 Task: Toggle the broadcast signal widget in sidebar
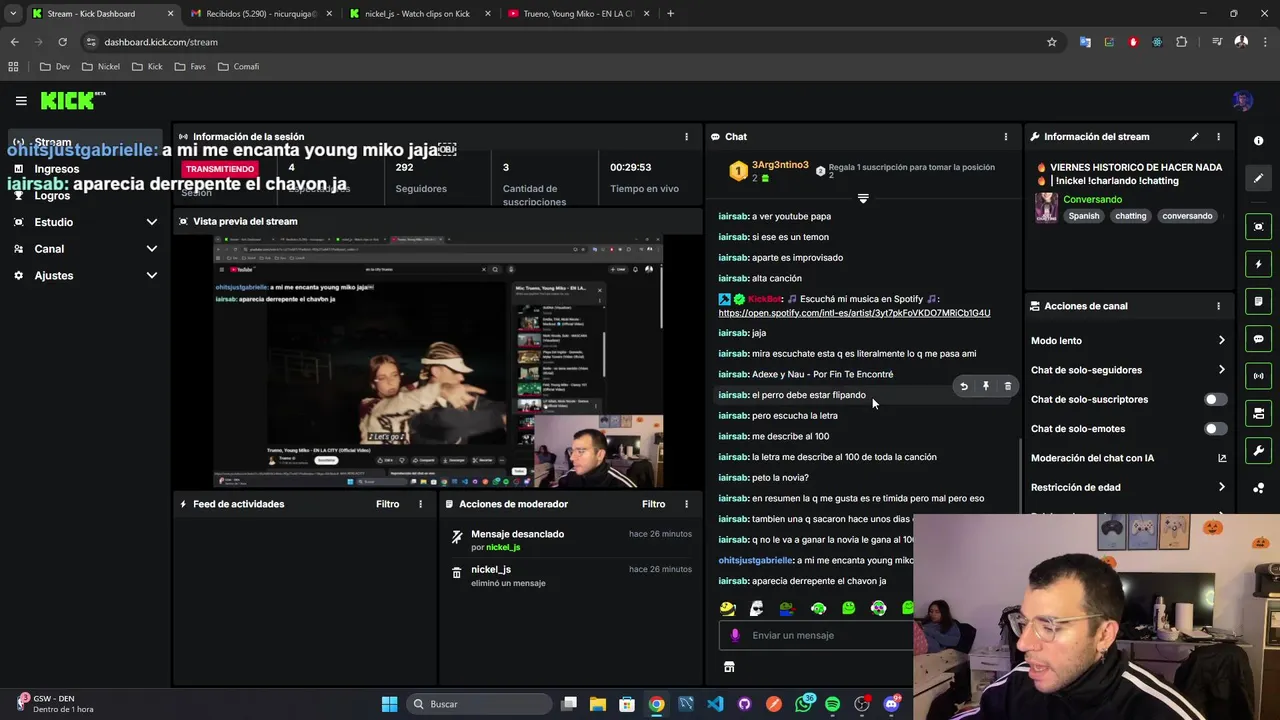(x=1259, y=376)
